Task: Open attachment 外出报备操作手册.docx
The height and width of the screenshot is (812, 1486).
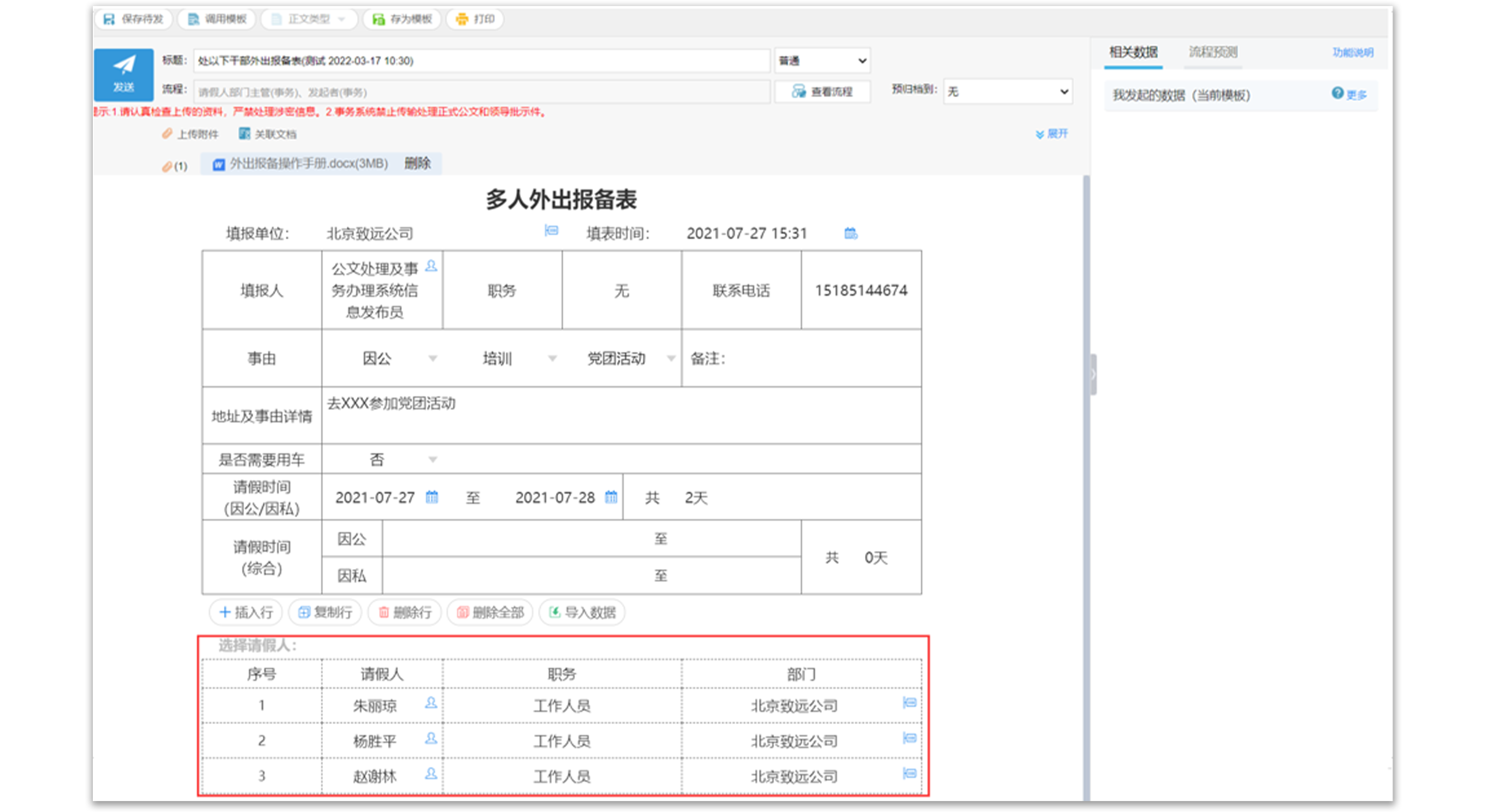Action: pyautogui.click(x=300, y=164)
